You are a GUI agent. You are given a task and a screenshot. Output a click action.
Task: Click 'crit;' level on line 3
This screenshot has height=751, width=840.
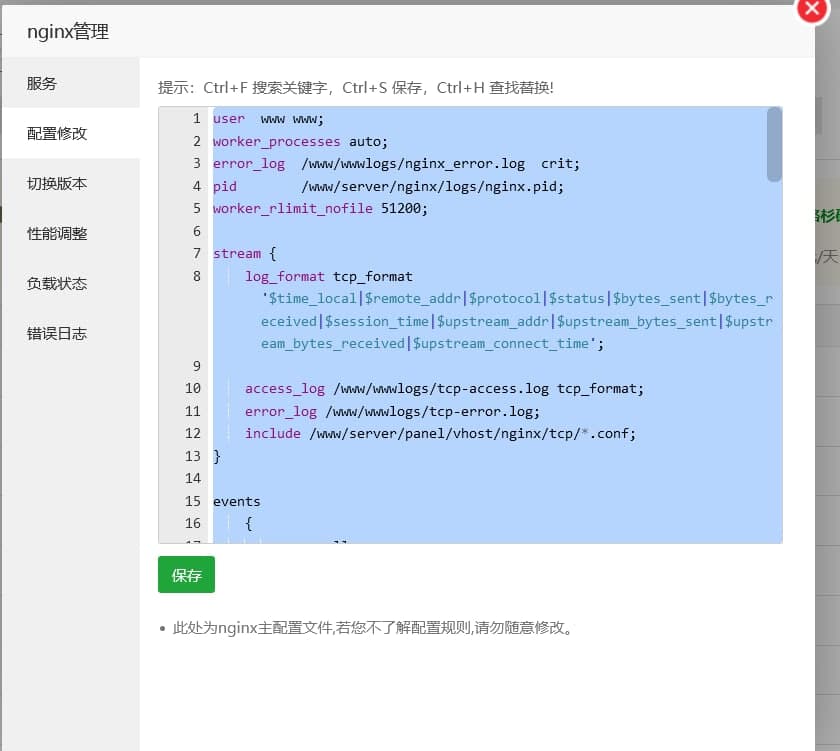(560, 163)
